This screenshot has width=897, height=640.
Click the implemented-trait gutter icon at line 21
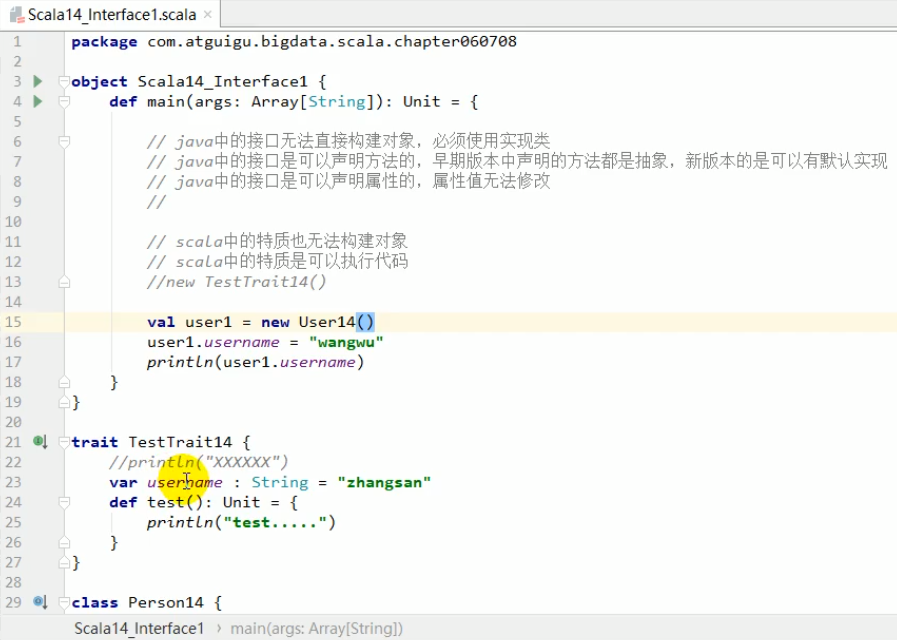pyautogui.click(x=40, y=442)
